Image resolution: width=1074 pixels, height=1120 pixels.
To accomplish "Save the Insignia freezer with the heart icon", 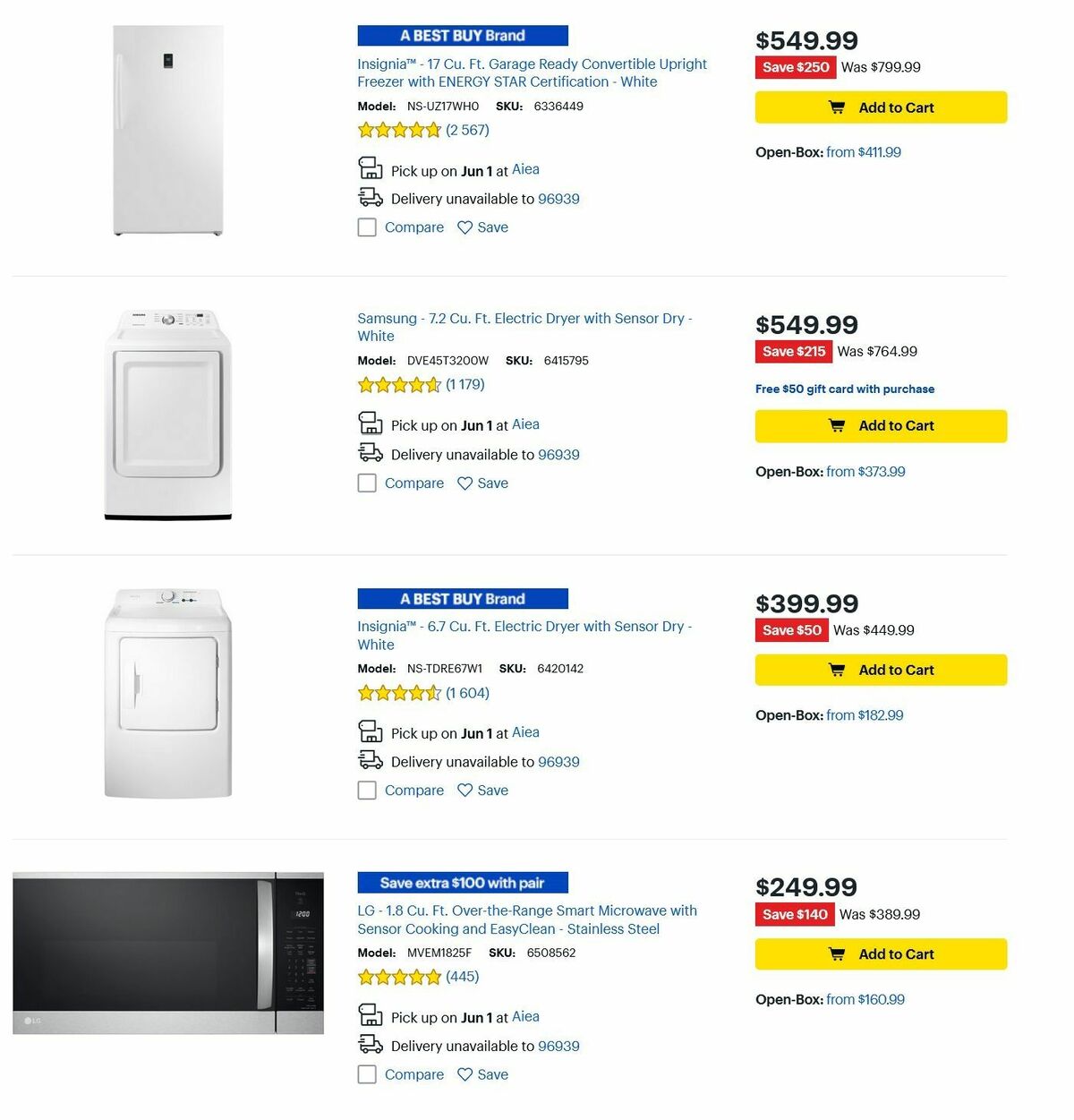I will [465, 227].
